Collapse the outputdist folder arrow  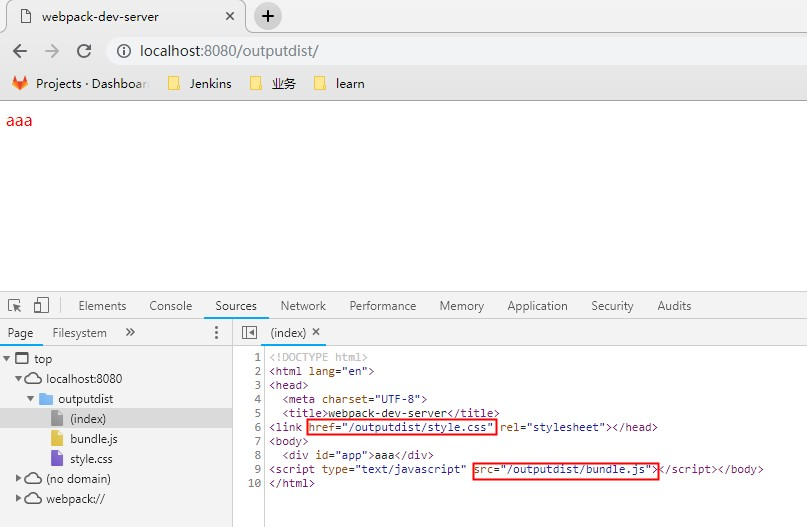pyautogui.click(x=30, y=398)
